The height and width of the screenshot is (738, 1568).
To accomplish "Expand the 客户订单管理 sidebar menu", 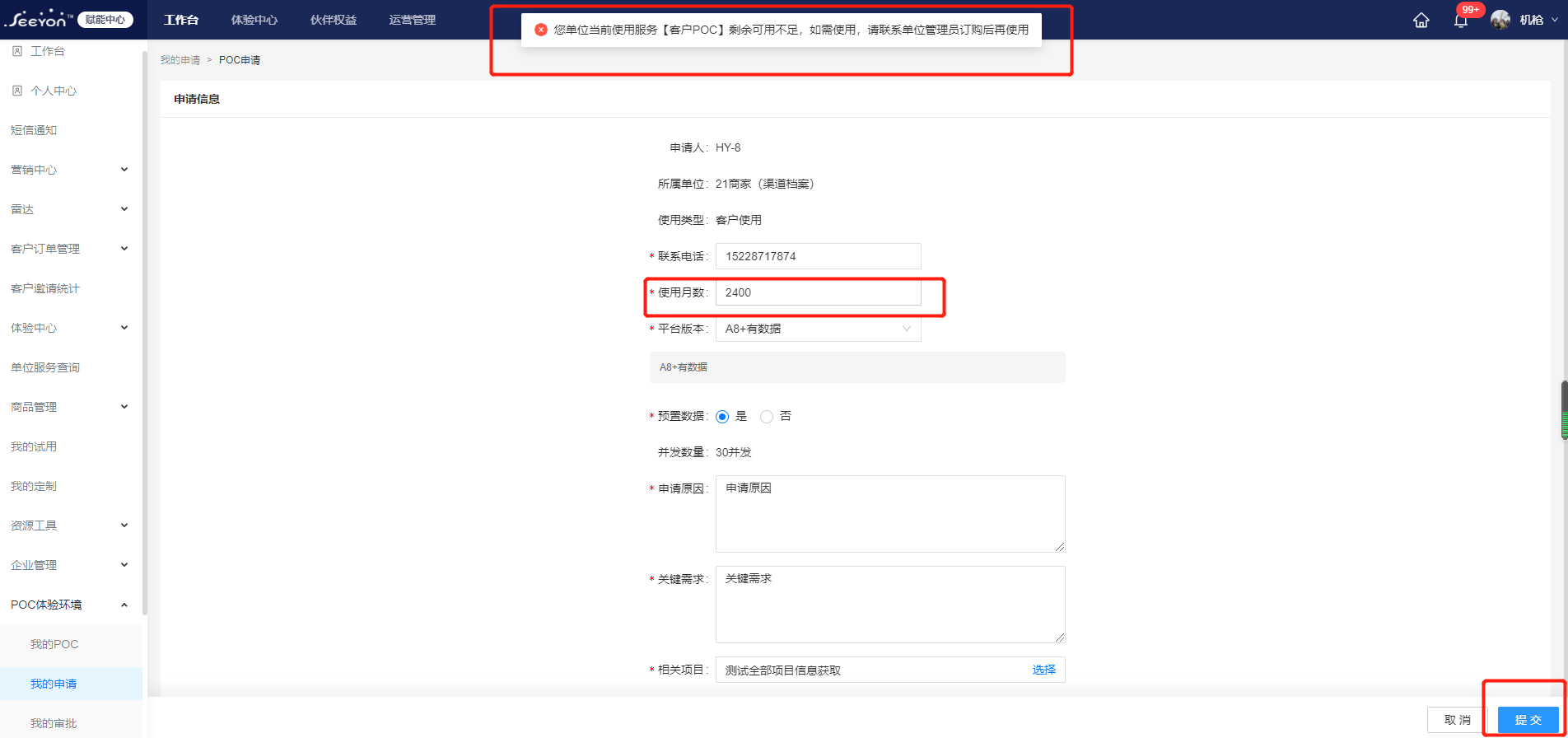I will click(x=124, y=249).
